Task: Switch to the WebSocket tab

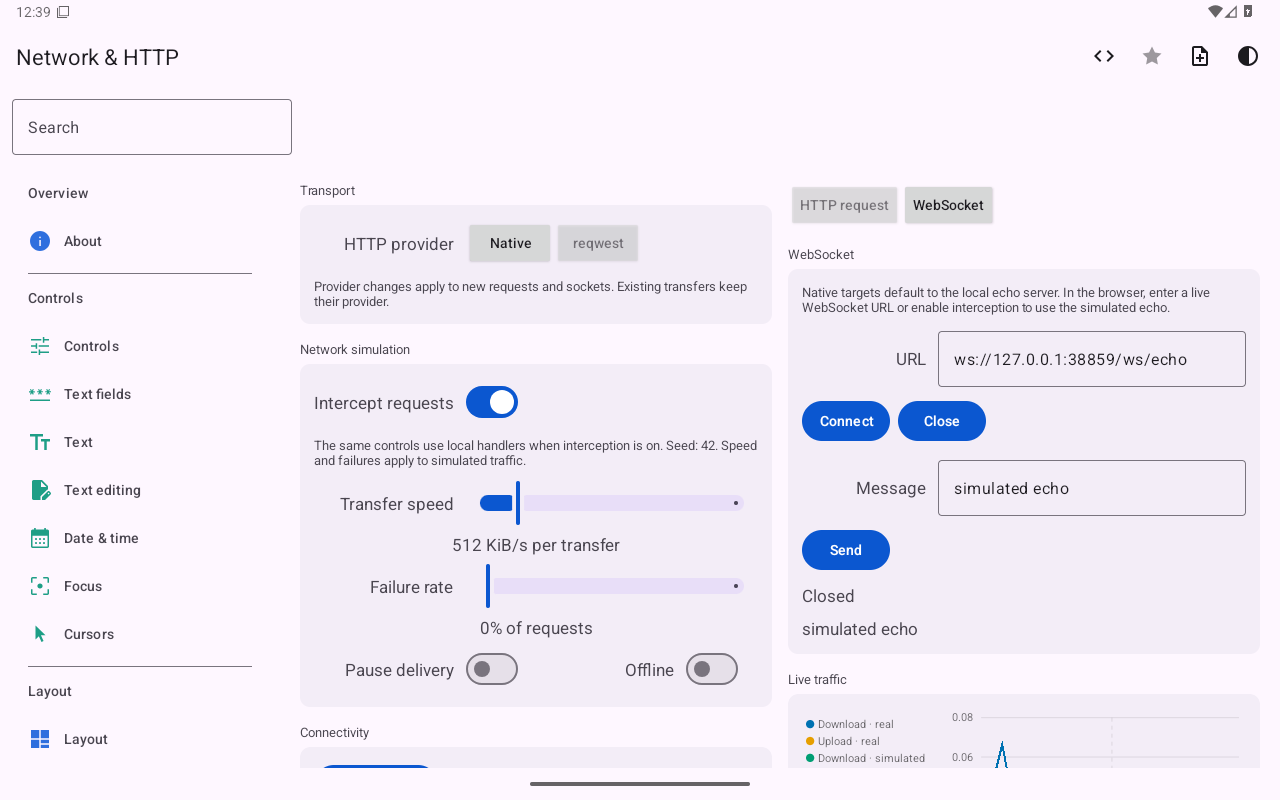Action: point(948,205)
